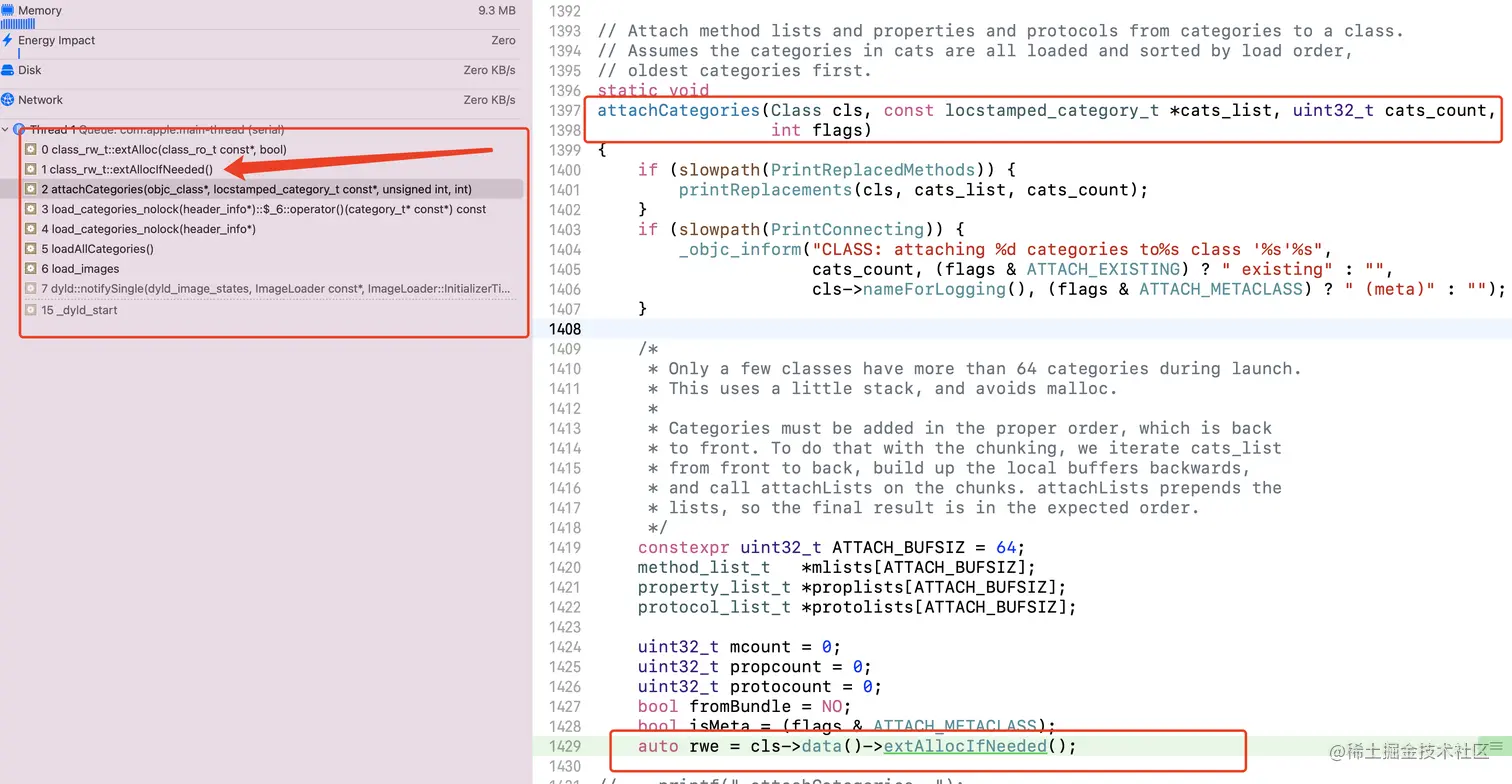
Task: Click frame icon beside loadAllCategories row
Action: pyautogui.click(x=31, y=249)
